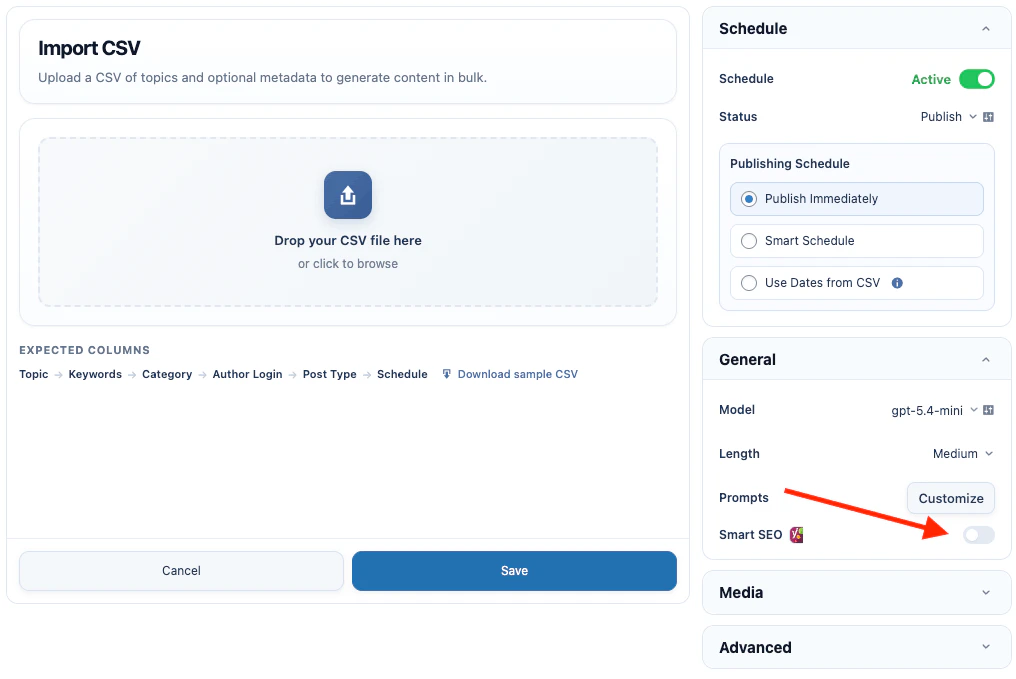Click the Category column label
Image resolution: width=1016 pixels, height=679 pixels.
tap(167, 374)
